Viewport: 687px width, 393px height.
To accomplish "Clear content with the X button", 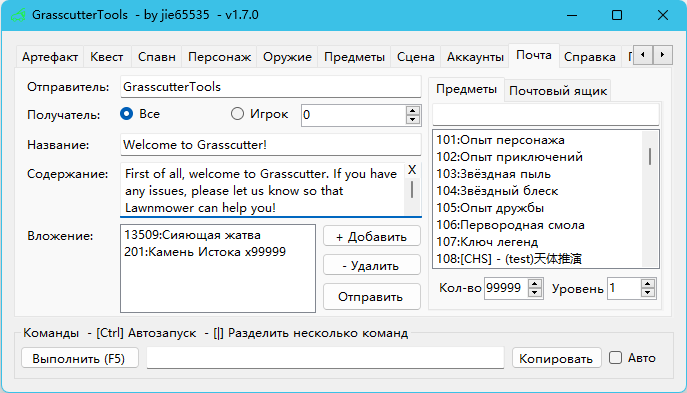I will click(x=412, y=170).
